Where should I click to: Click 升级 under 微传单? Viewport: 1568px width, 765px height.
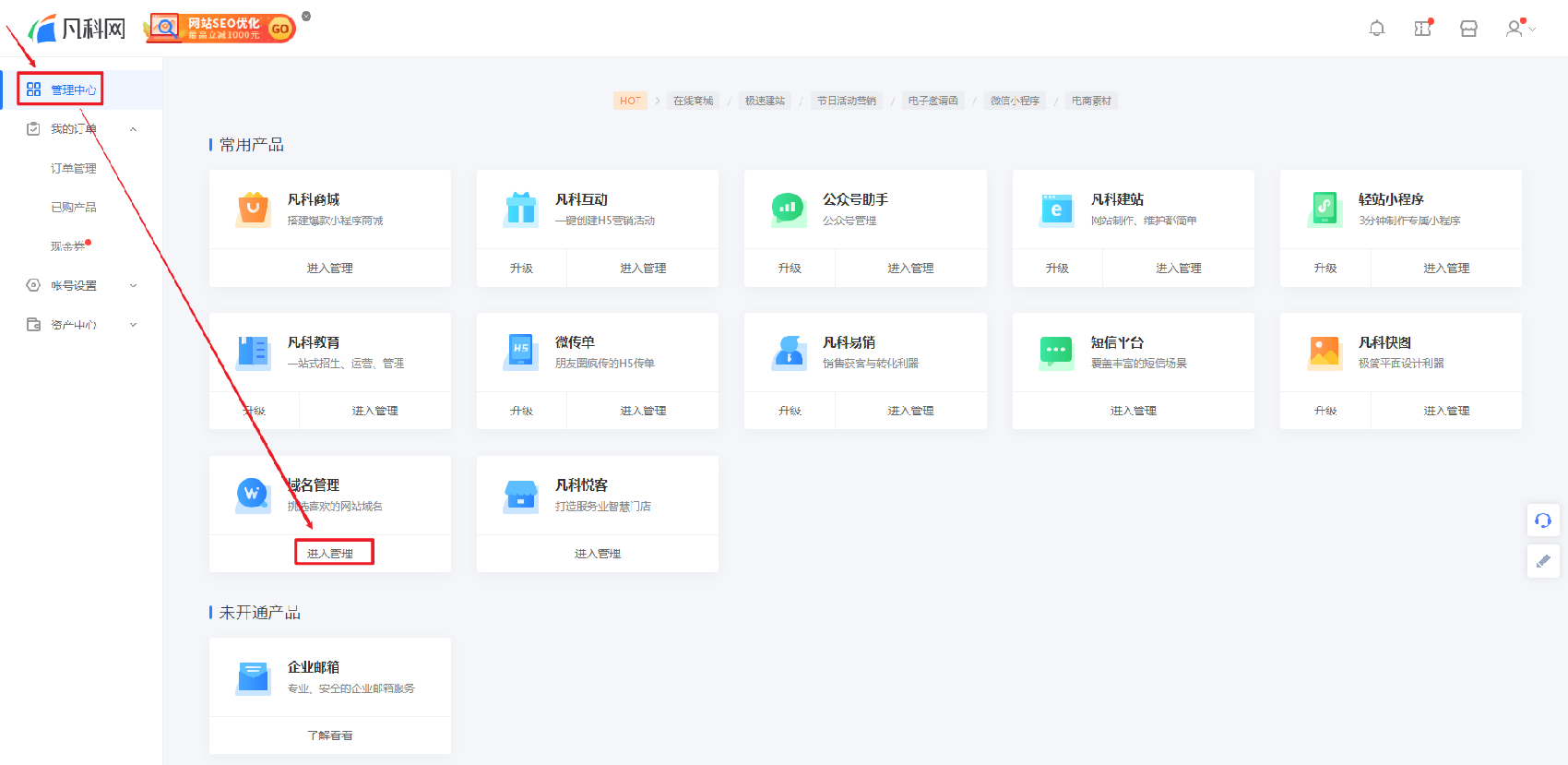click(522, 411)
